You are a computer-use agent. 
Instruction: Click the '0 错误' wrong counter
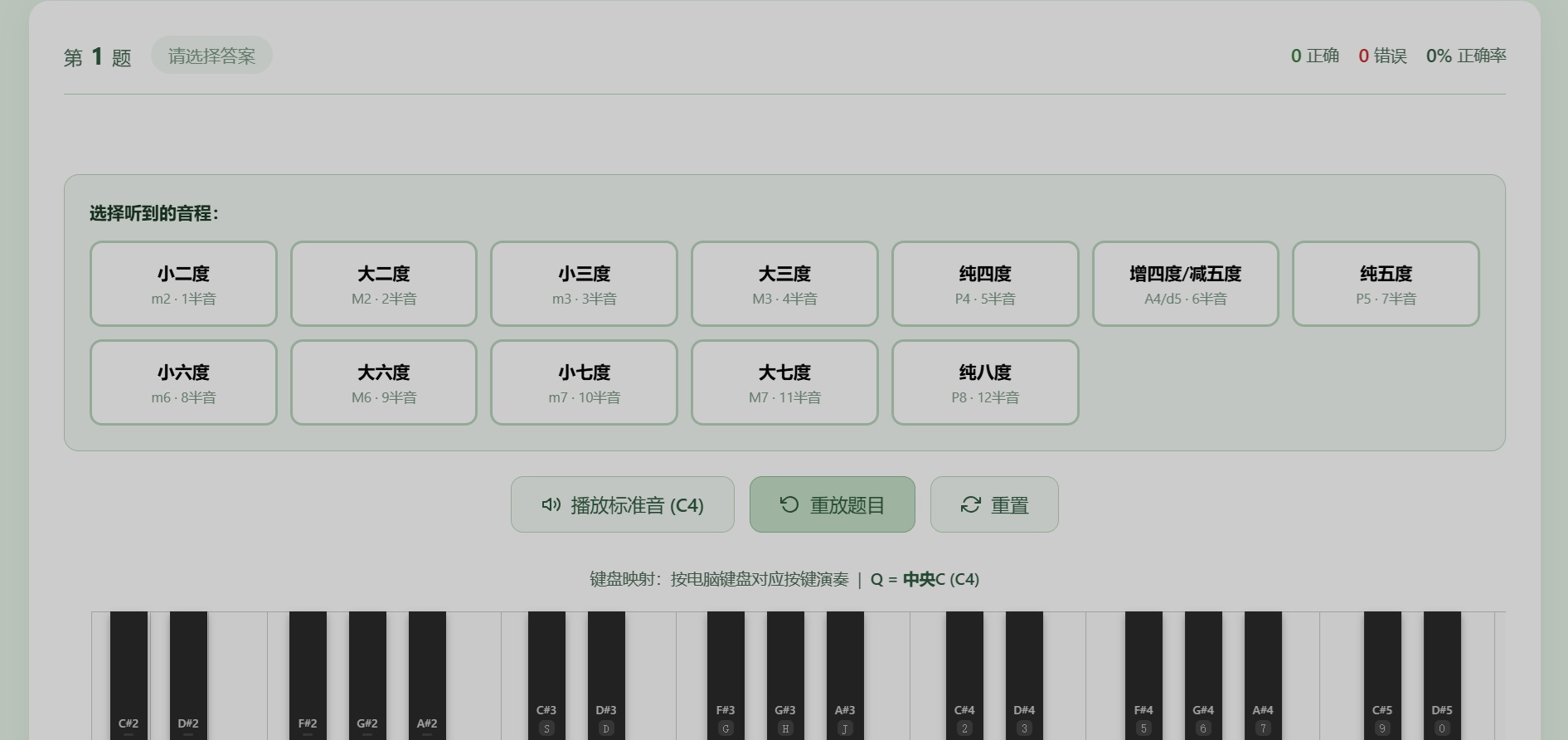(1382, 56)
